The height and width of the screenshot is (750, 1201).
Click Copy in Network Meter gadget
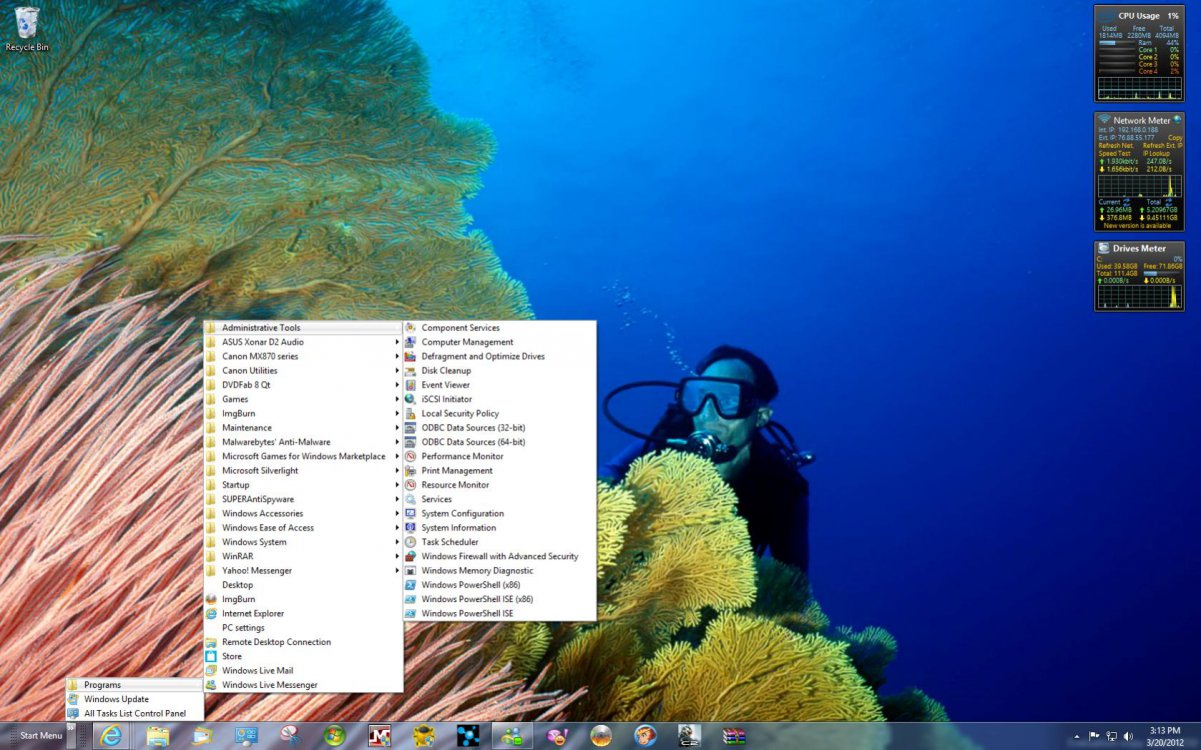click(x=1174, y=138)
